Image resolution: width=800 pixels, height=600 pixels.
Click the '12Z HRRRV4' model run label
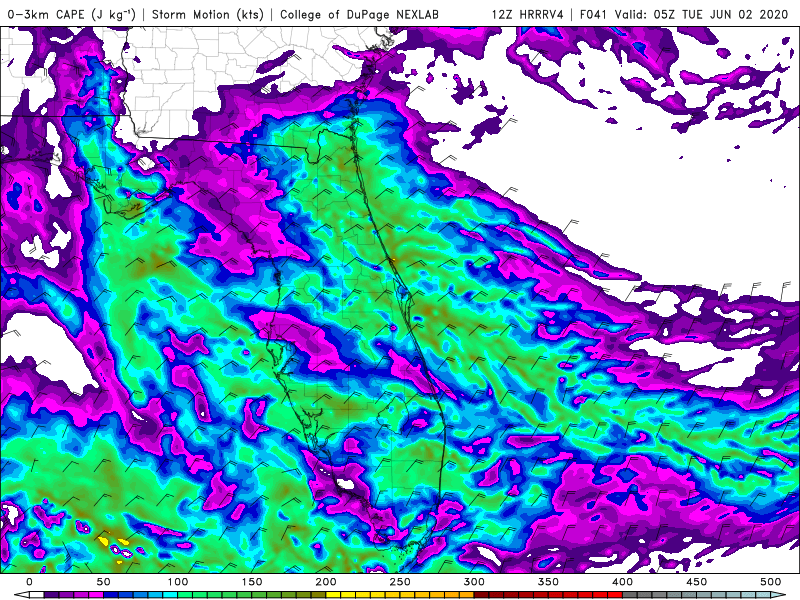click(528, 14)
